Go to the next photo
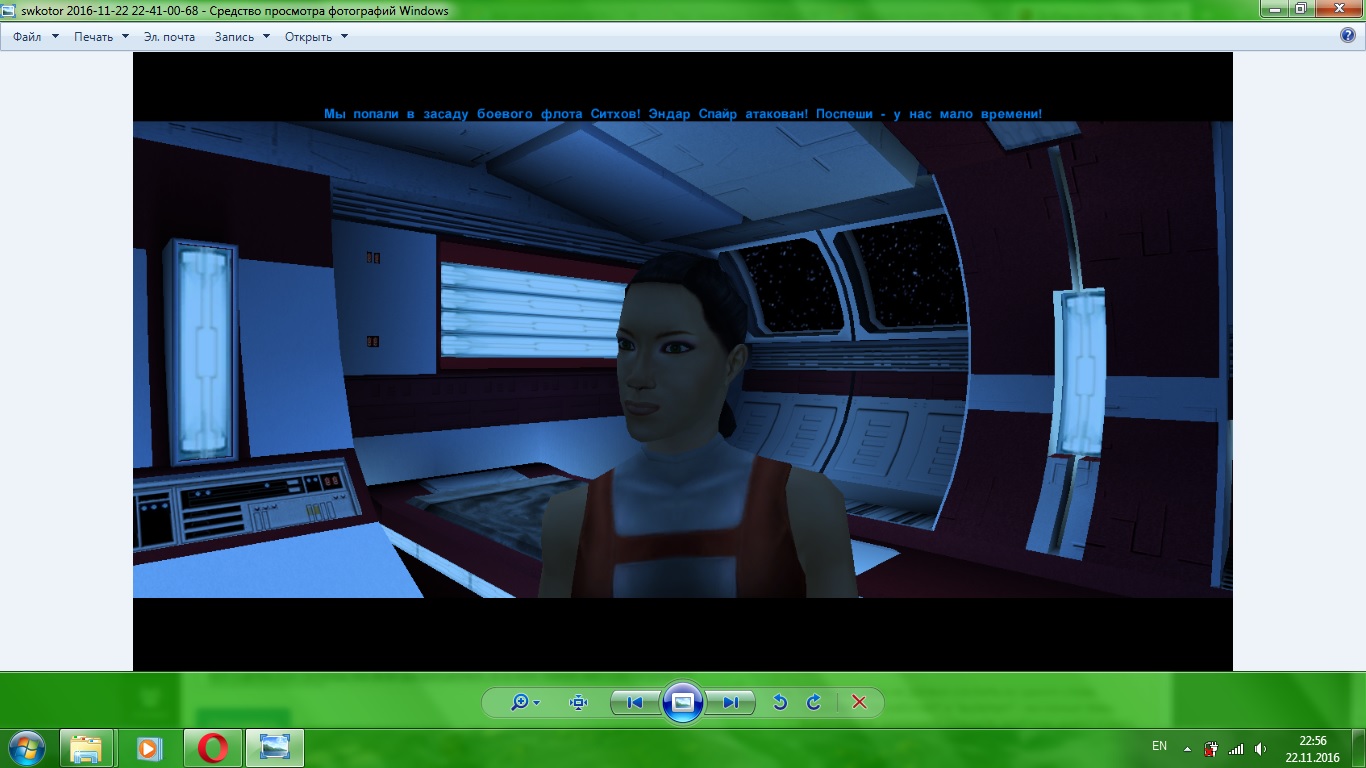1366x768 pixels. (x=730, y=702)
